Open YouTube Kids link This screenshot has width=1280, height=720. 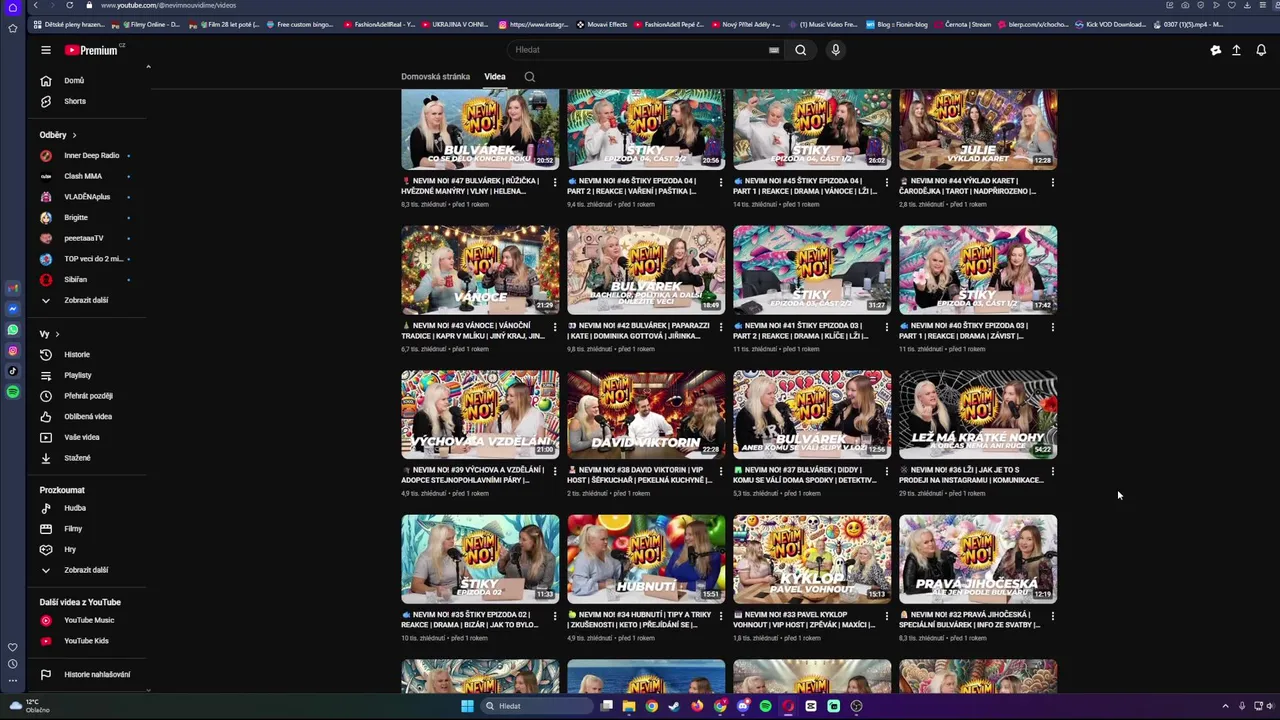(x=88, y=641)
